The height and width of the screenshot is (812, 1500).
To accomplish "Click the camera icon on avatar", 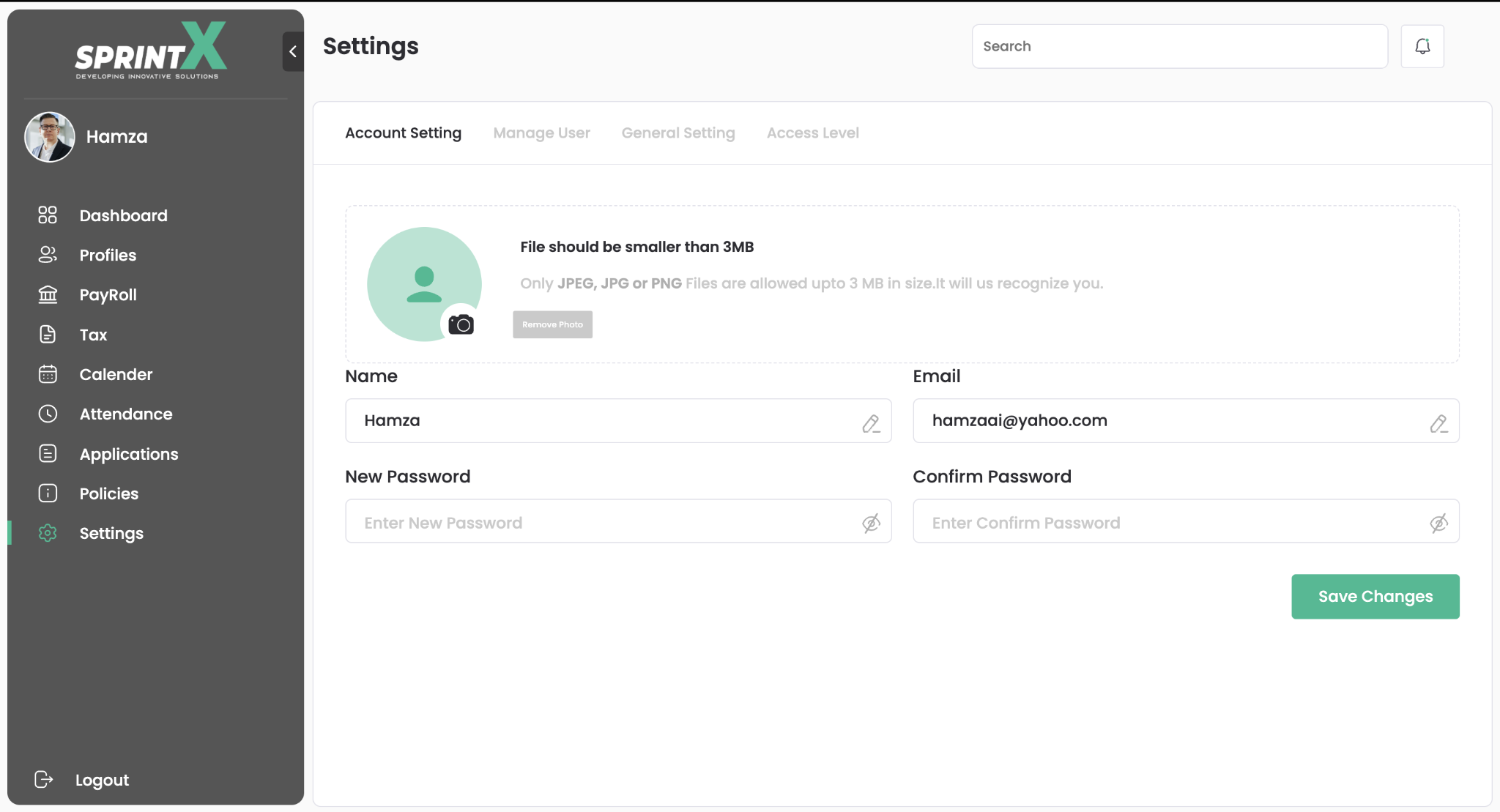I will point(461,324).
